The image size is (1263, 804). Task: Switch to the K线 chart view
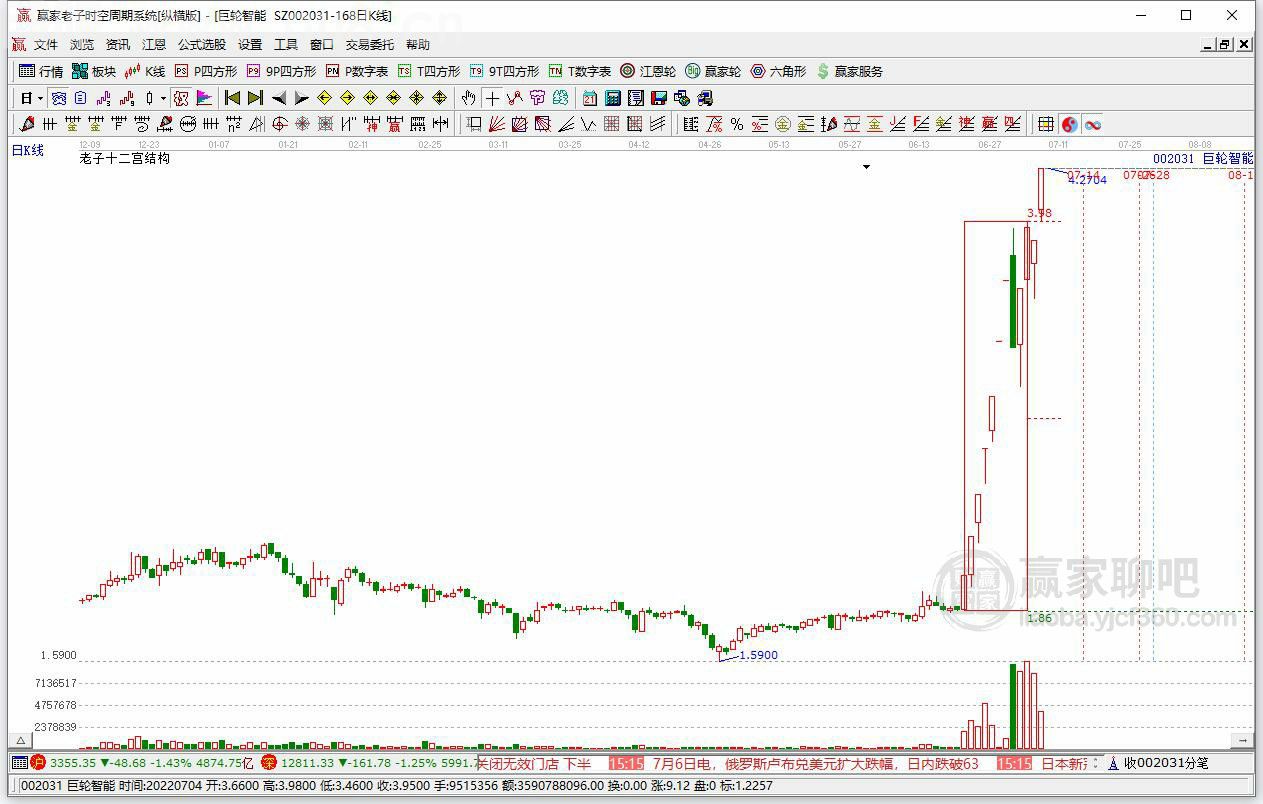click(x=145, y=71)
